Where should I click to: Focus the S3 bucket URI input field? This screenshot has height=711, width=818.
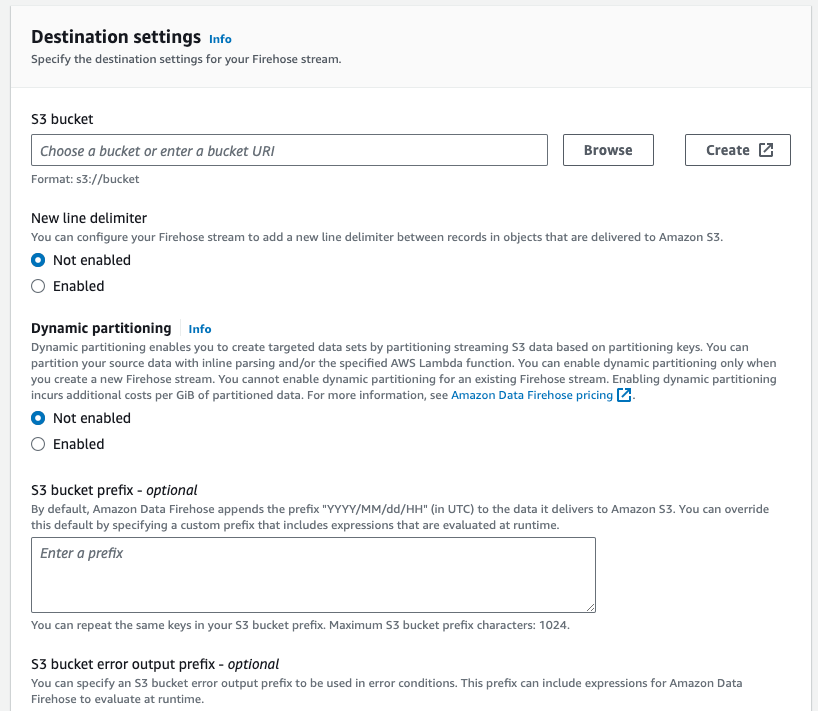[x=290, y=150]
